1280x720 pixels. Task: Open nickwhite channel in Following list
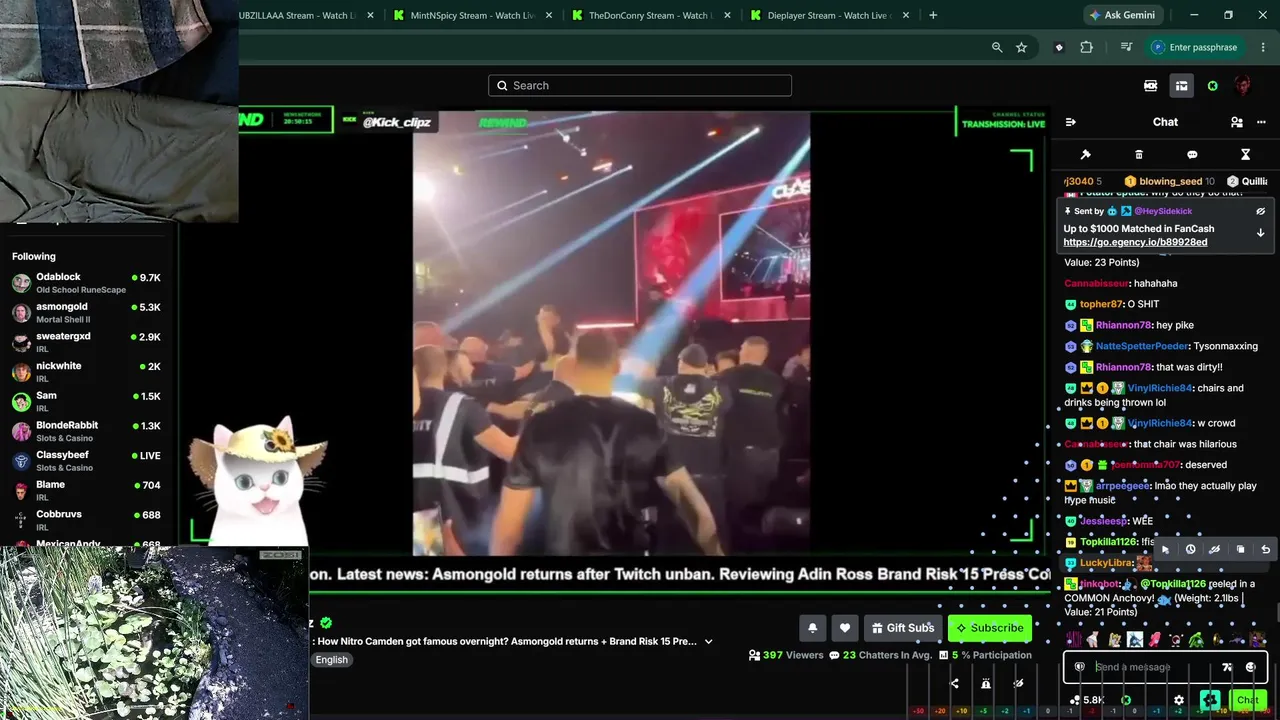[x=87, y=372]
